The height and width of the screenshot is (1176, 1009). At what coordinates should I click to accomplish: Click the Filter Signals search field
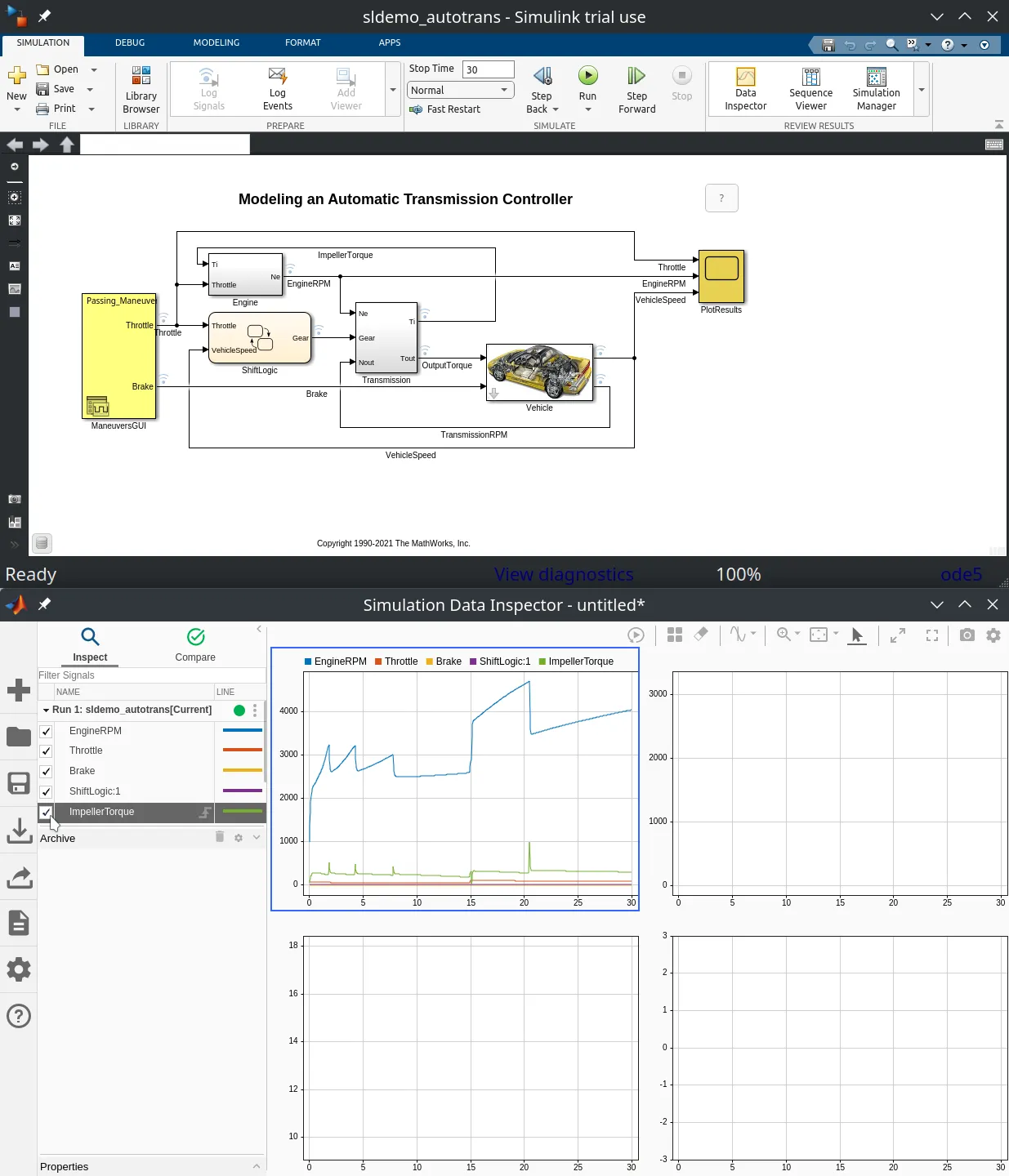(151, 675)
